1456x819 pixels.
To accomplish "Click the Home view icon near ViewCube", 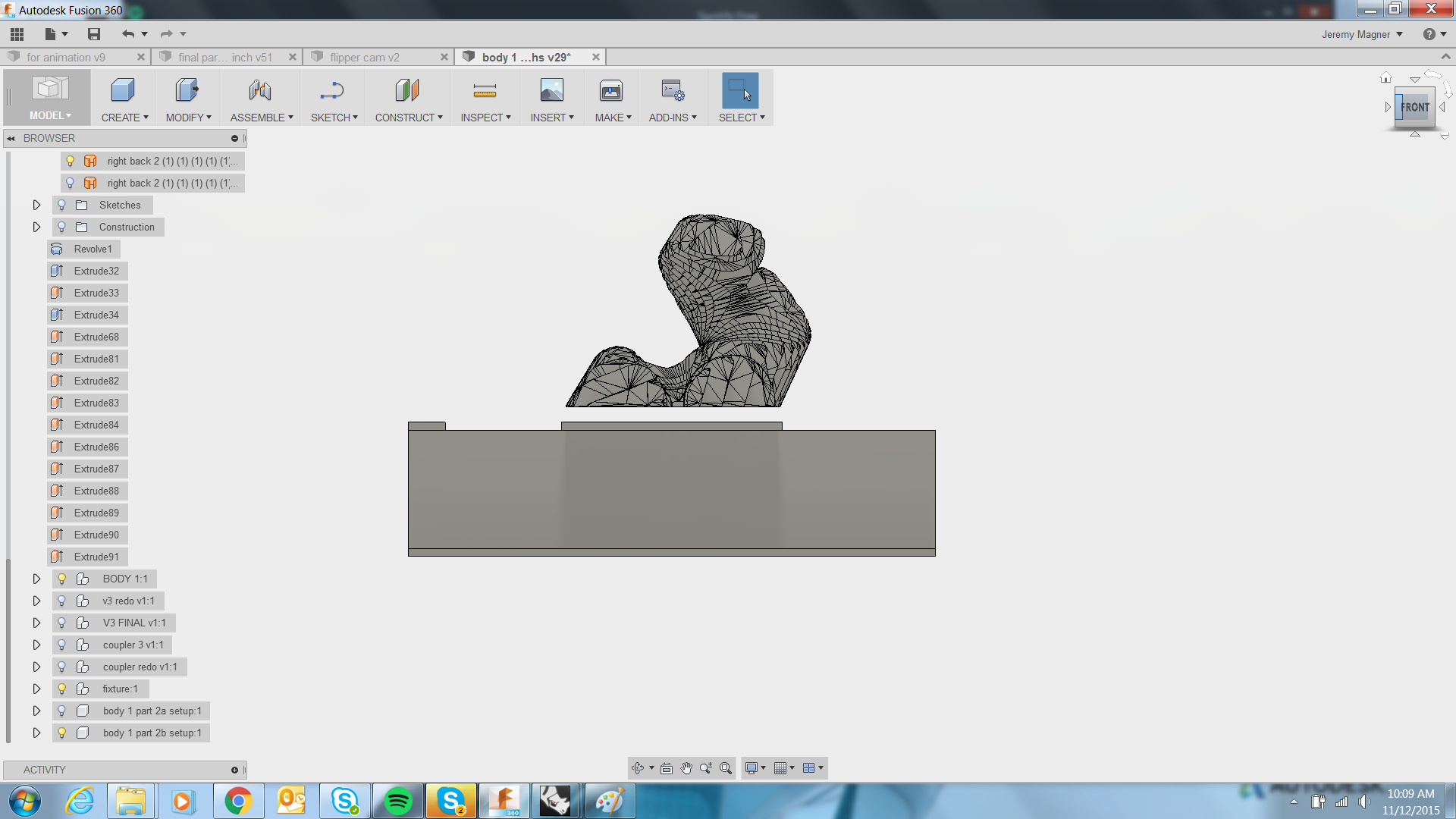I will (x=1385, y=78).
